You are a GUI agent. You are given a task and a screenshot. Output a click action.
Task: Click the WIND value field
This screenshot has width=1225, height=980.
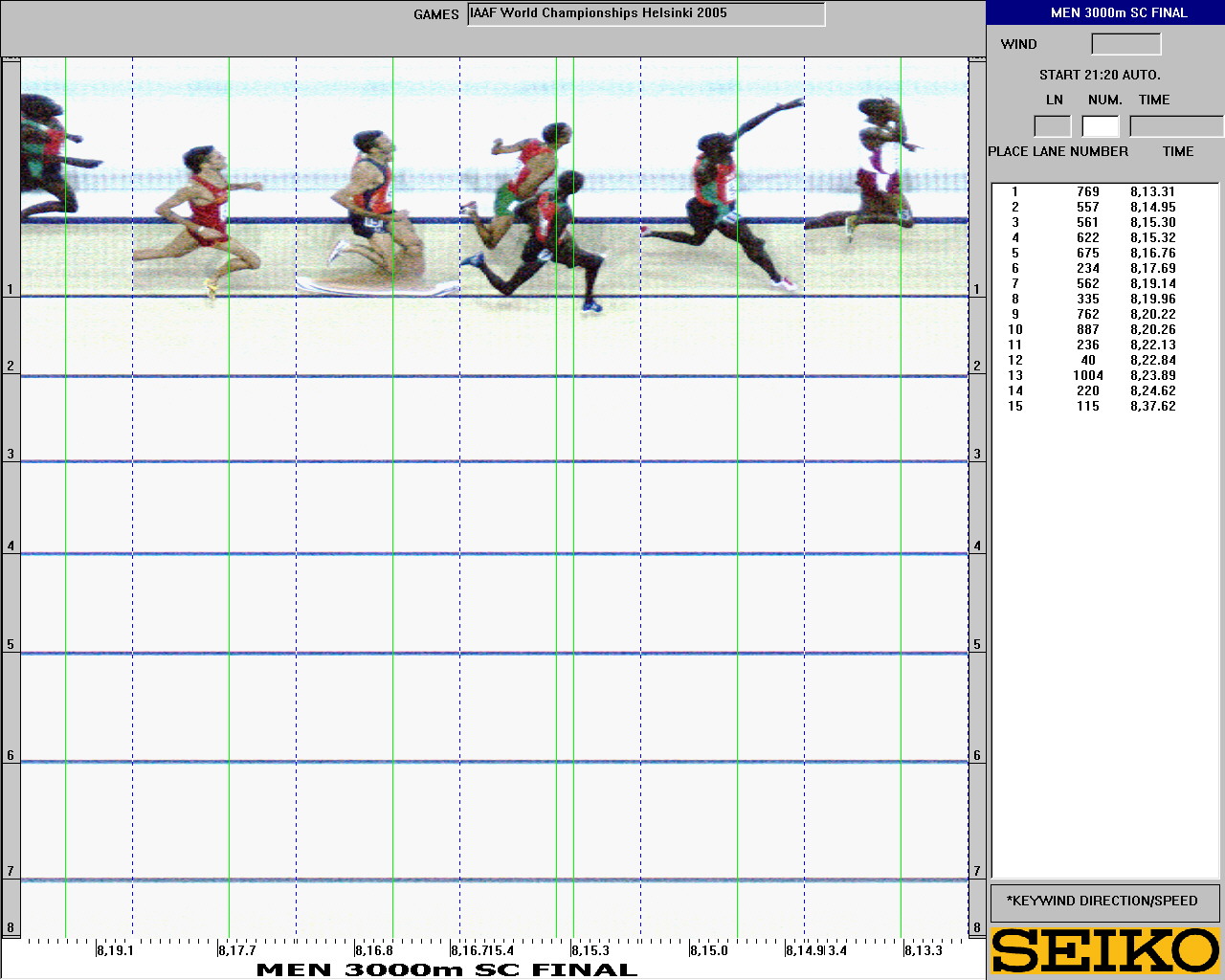[x=1125, y=44]
